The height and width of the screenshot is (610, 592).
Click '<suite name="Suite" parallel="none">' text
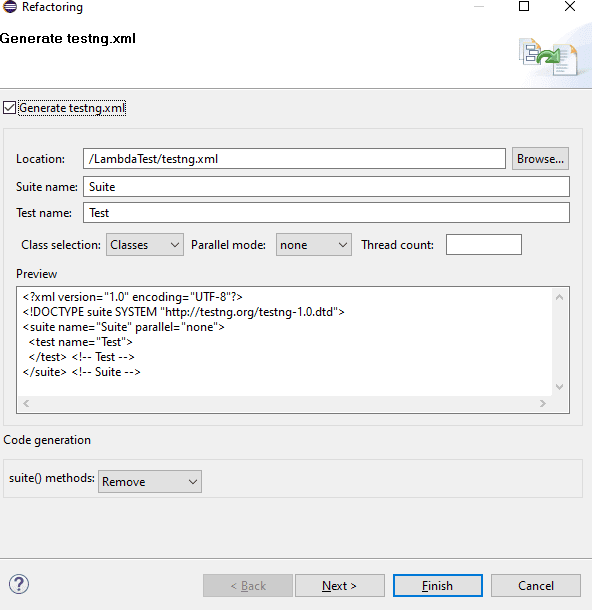pyautogui.click(x=124, y=327)
